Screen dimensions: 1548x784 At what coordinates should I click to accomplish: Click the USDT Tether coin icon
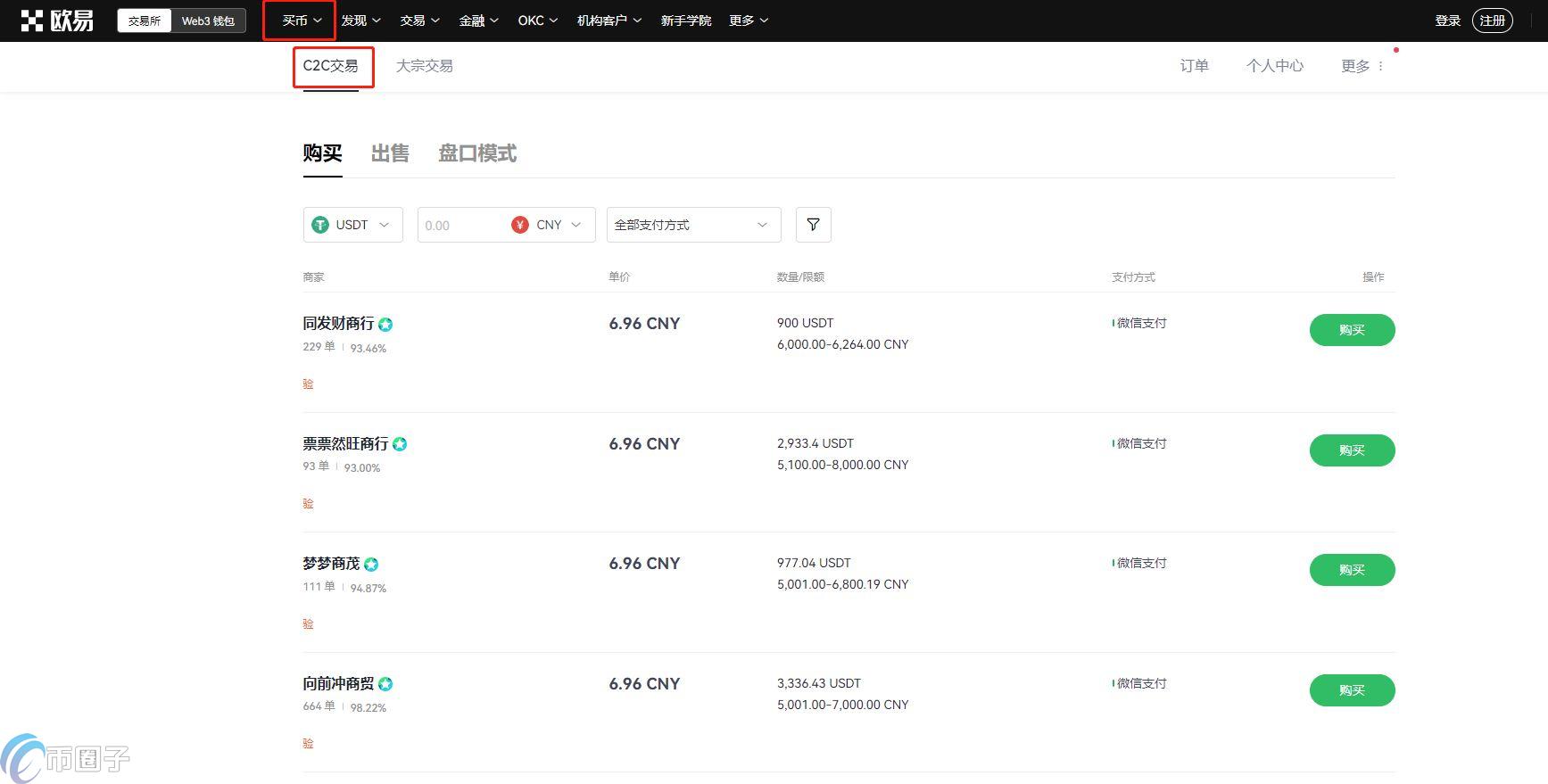tap(320, 225)
